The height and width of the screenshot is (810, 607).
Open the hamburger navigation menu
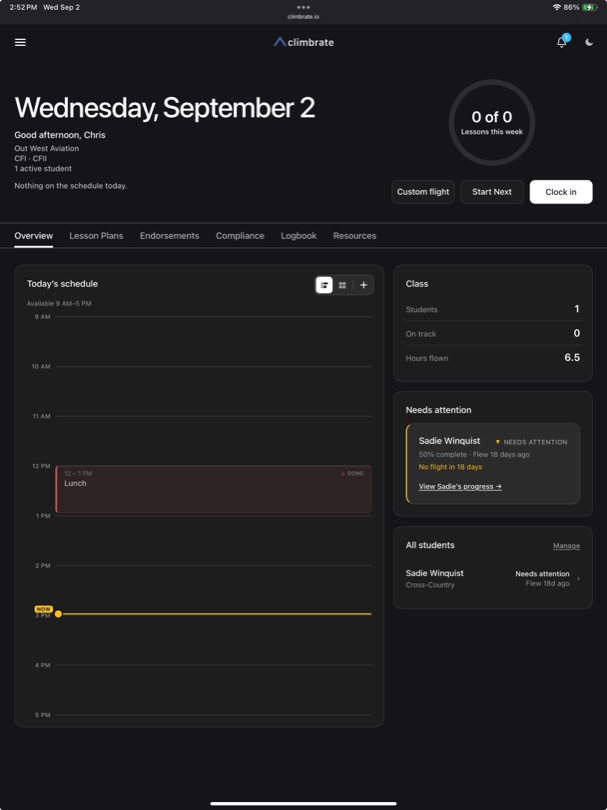(x=20, y=42)
